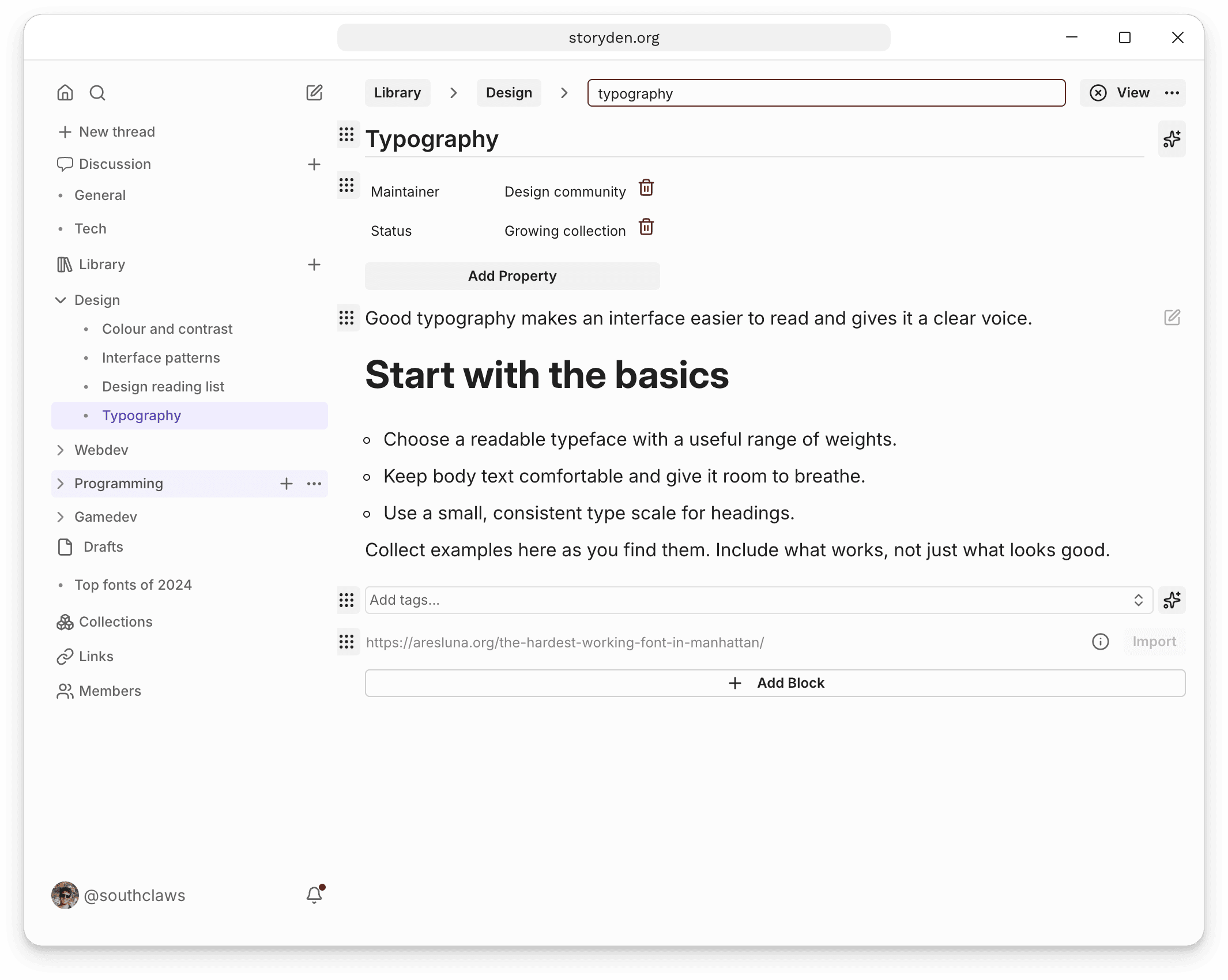1228x980 pixels.
Task: Click the Start with the basics heading
Action: (547, 375)
